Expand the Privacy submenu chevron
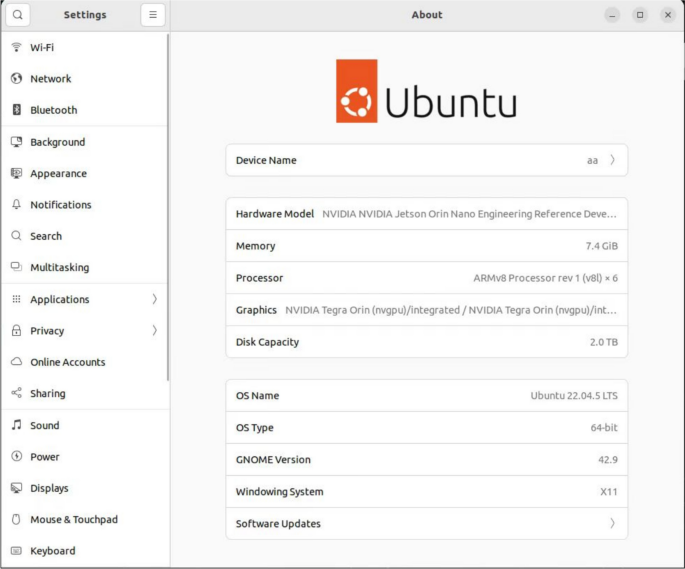685x569 pixels. 154,331
